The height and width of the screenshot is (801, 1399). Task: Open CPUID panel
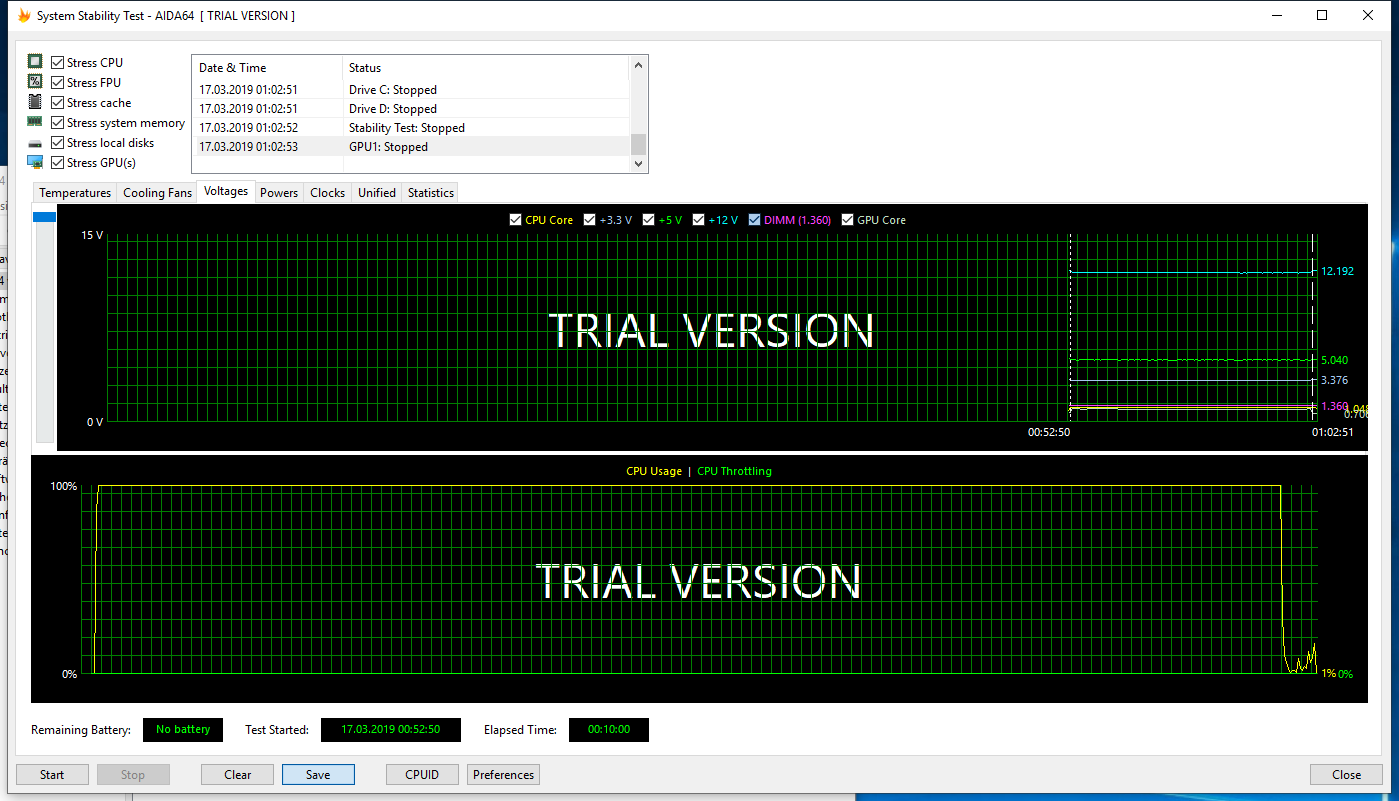[x=422, y=774]
